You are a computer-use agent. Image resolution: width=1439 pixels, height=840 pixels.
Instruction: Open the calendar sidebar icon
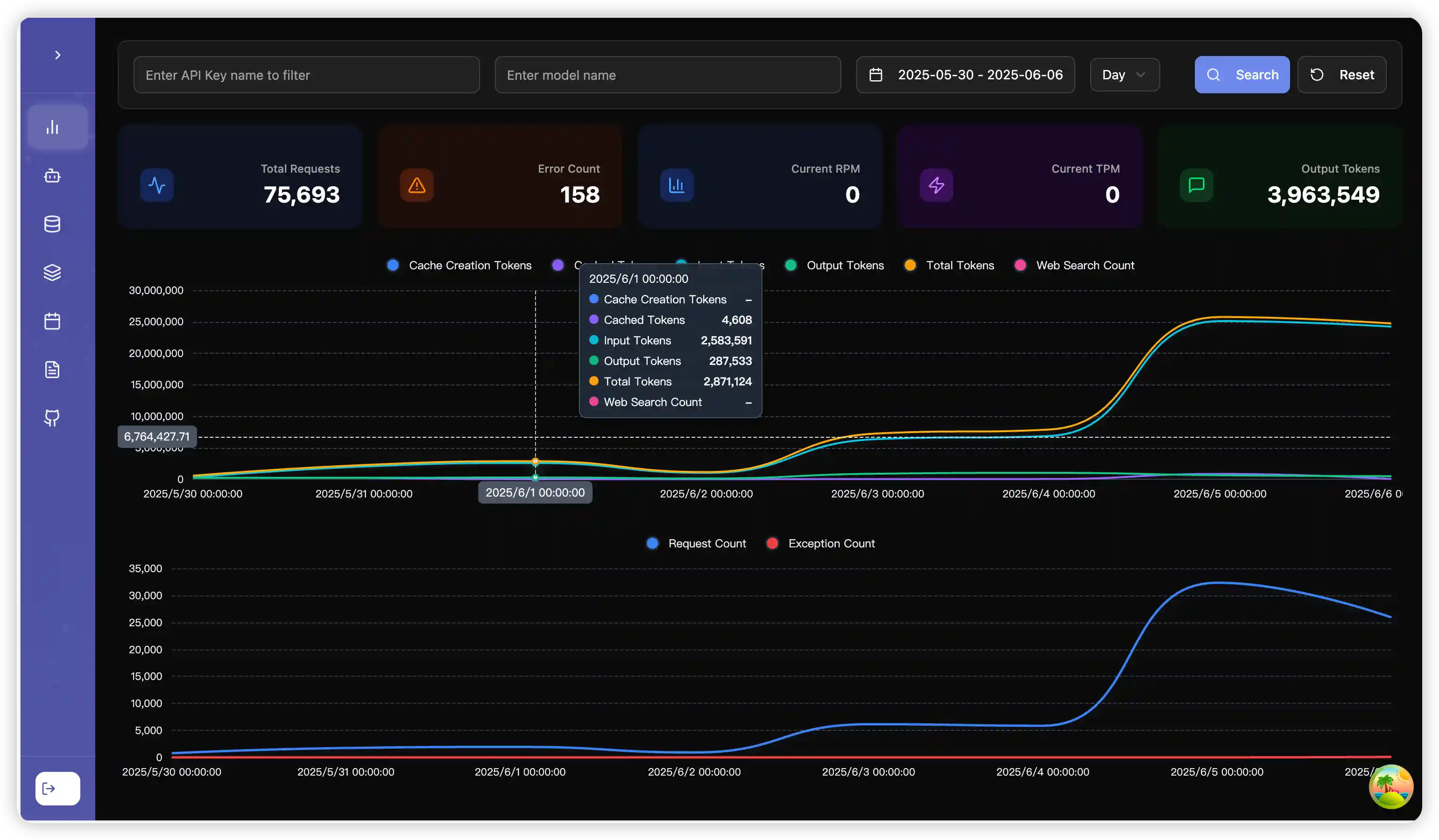point(53,321)
